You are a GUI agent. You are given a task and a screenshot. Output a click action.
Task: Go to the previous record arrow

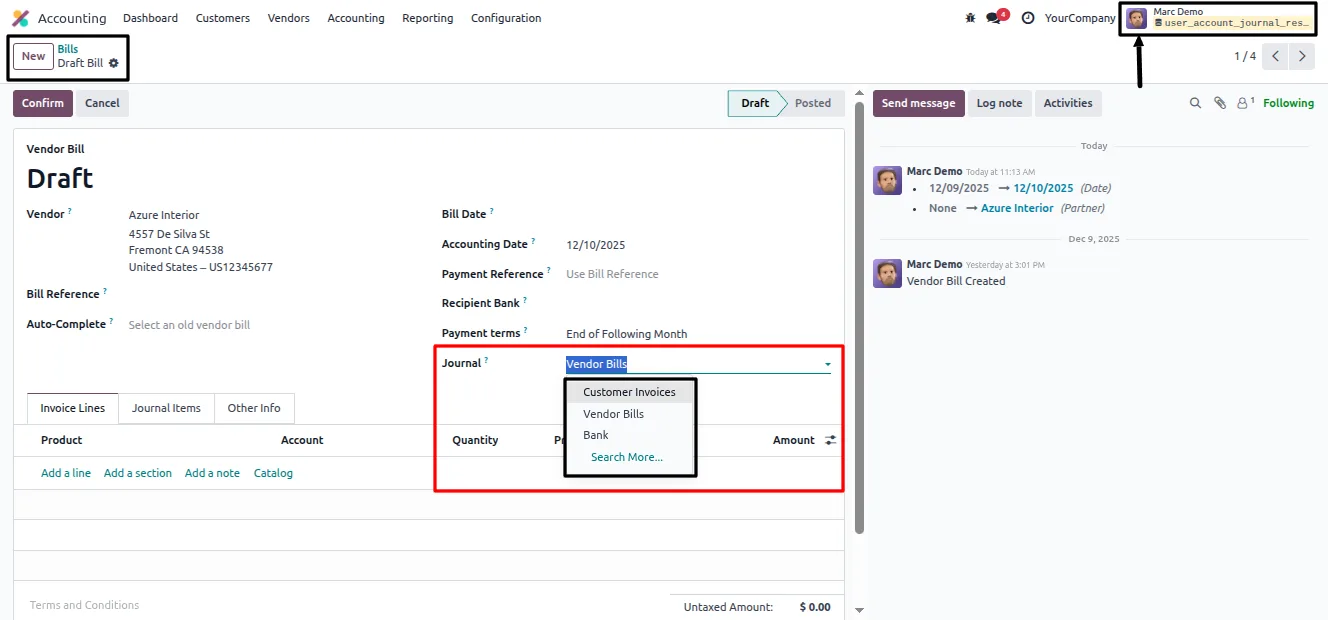(1275, 57)
